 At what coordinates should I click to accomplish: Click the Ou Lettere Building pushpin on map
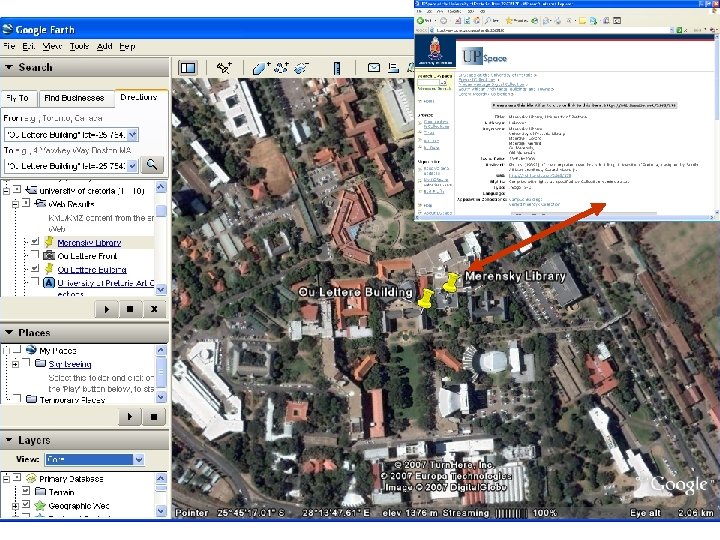[x=426, y=298]
